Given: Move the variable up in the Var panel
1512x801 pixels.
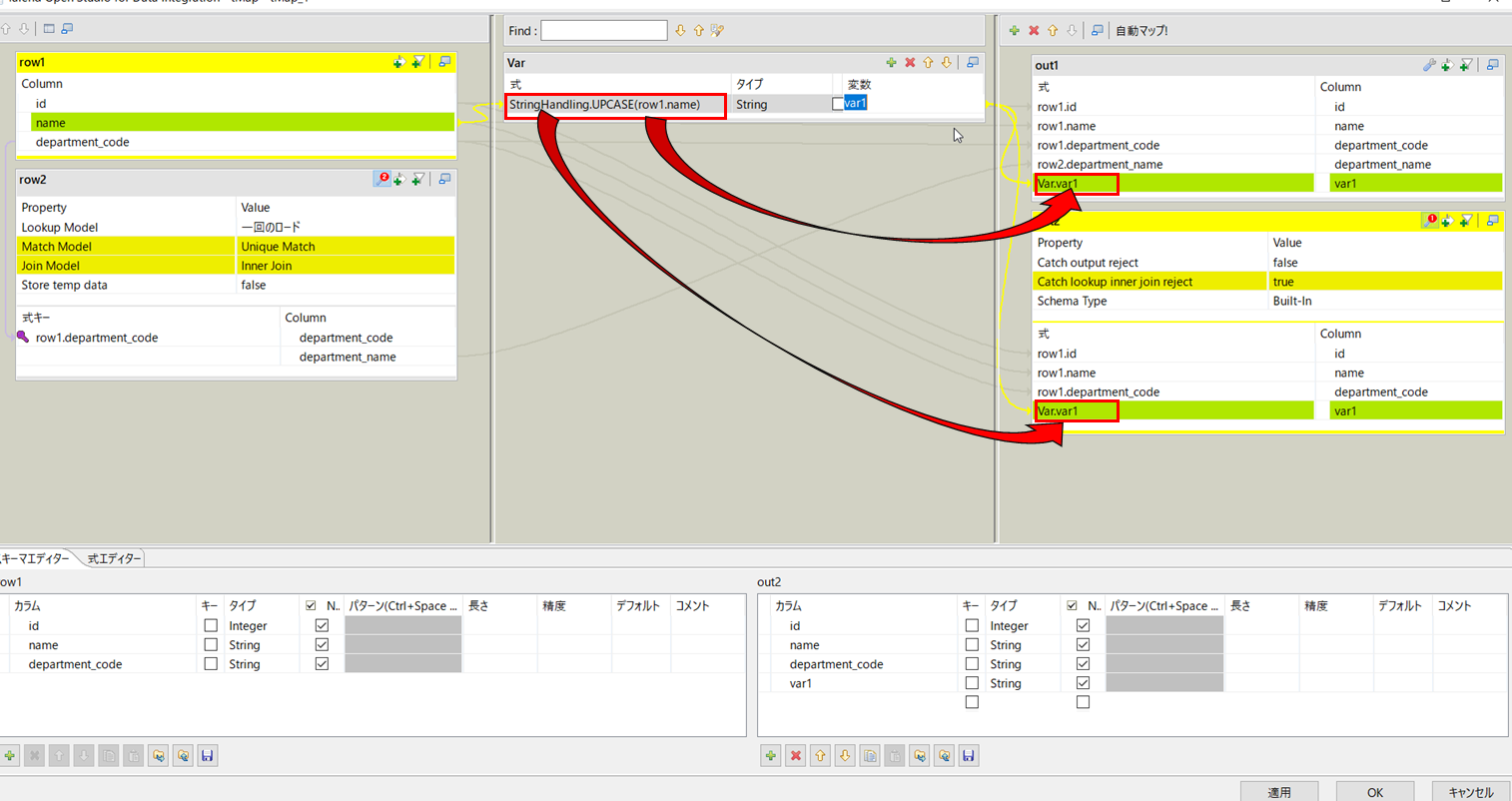Looking at the screenshot, I should click(x=928, y=63).
